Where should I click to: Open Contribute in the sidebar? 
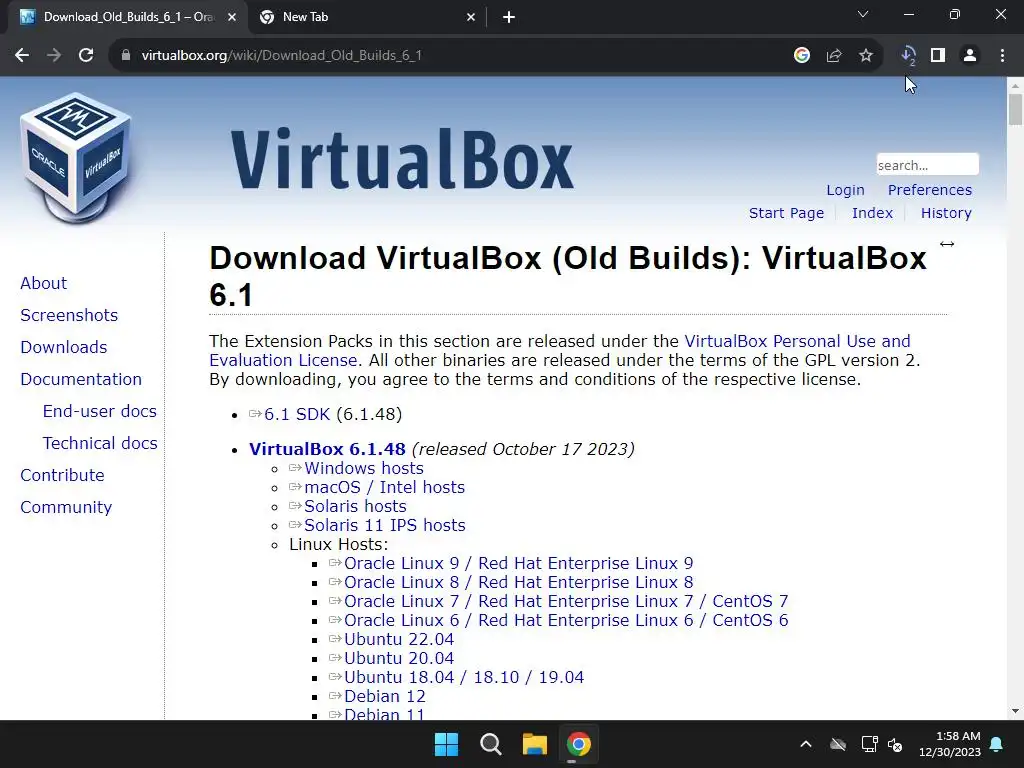point(62,475)
